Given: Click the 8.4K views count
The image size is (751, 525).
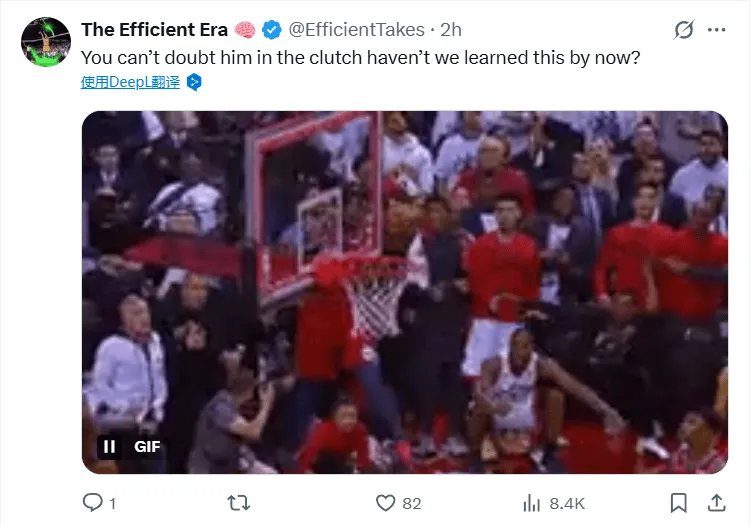Looking at the screenshot, I should [567, 503].
